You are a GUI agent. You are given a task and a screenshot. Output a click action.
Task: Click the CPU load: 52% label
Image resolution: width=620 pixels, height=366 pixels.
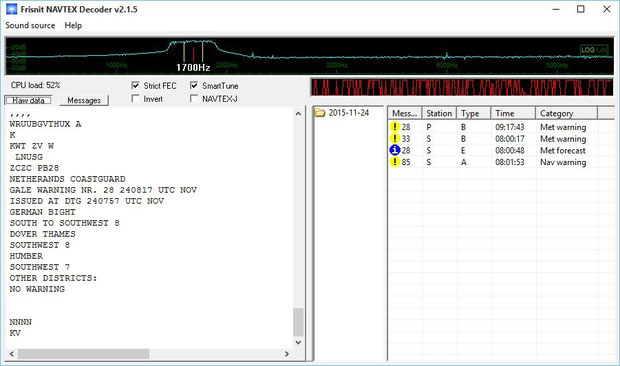(36, 85)
